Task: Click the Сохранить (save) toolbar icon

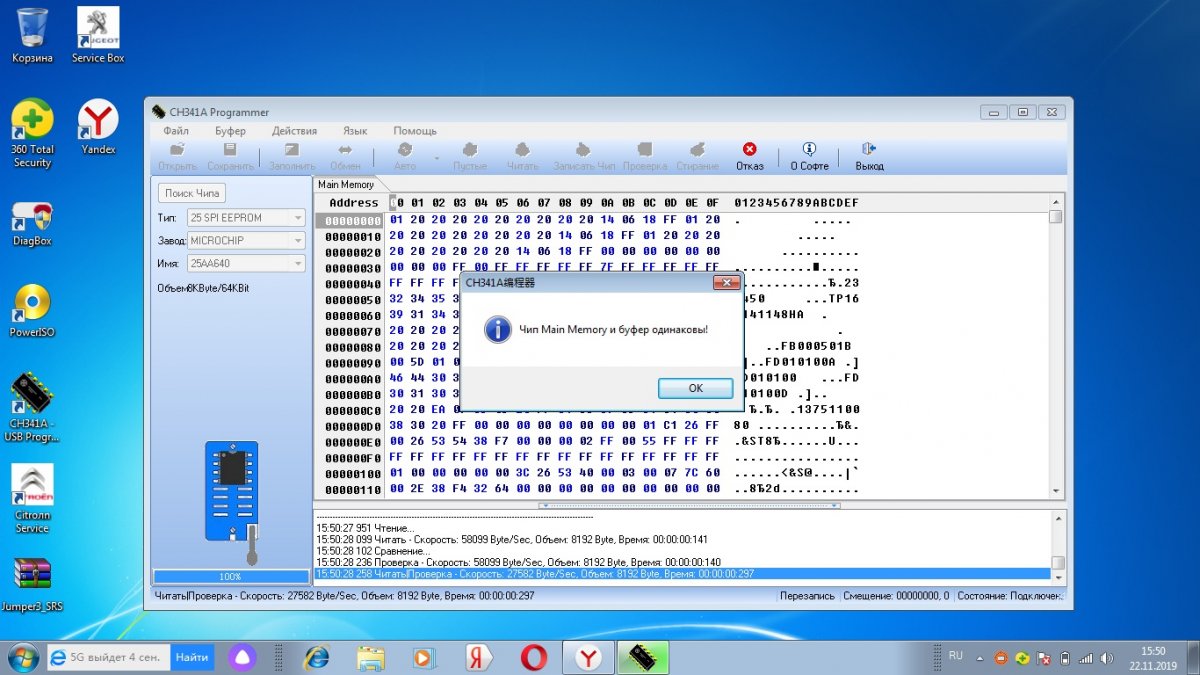Action: click(230, 151)
